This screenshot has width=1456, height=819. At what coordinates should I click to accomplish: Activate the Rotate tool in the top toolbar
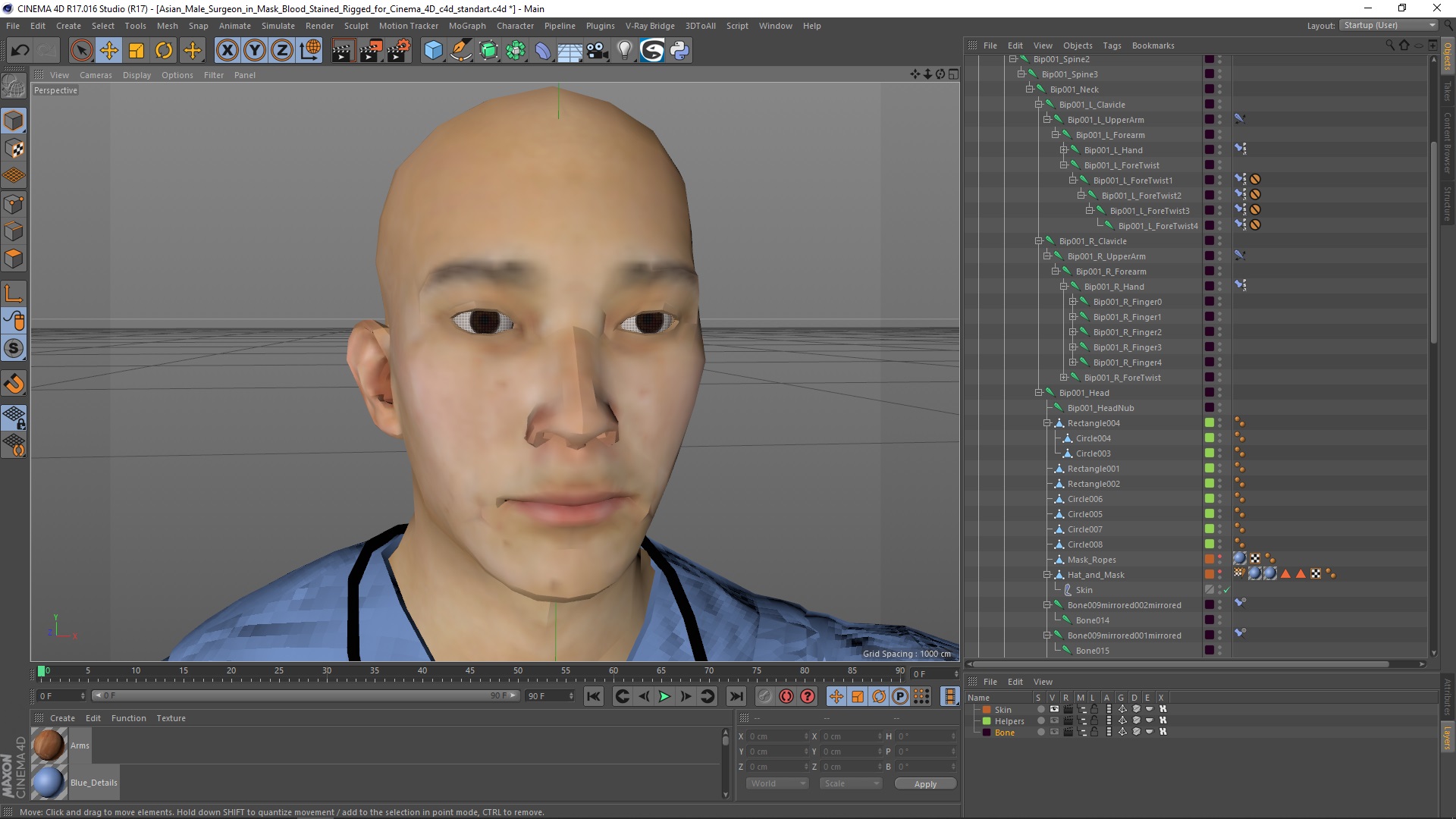164,51
